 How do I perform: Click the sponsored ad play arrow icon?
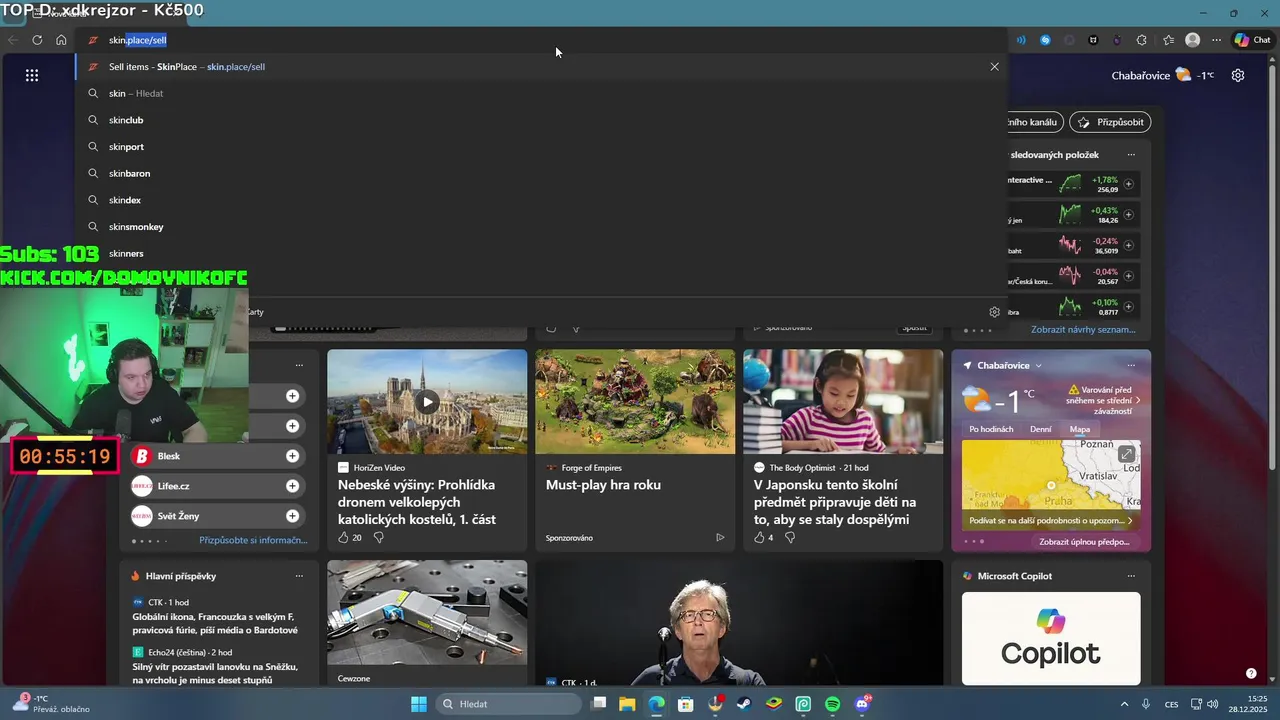point(719,538)
